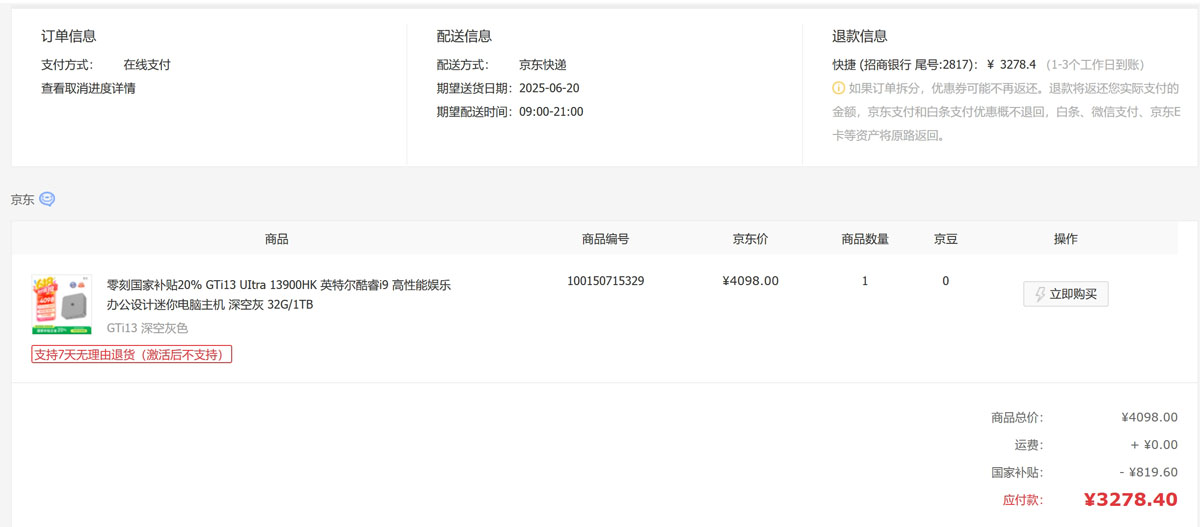Click payment method 在线支付
The width and height of the screenshot is (1200, 527).
(x=147, y=64)
